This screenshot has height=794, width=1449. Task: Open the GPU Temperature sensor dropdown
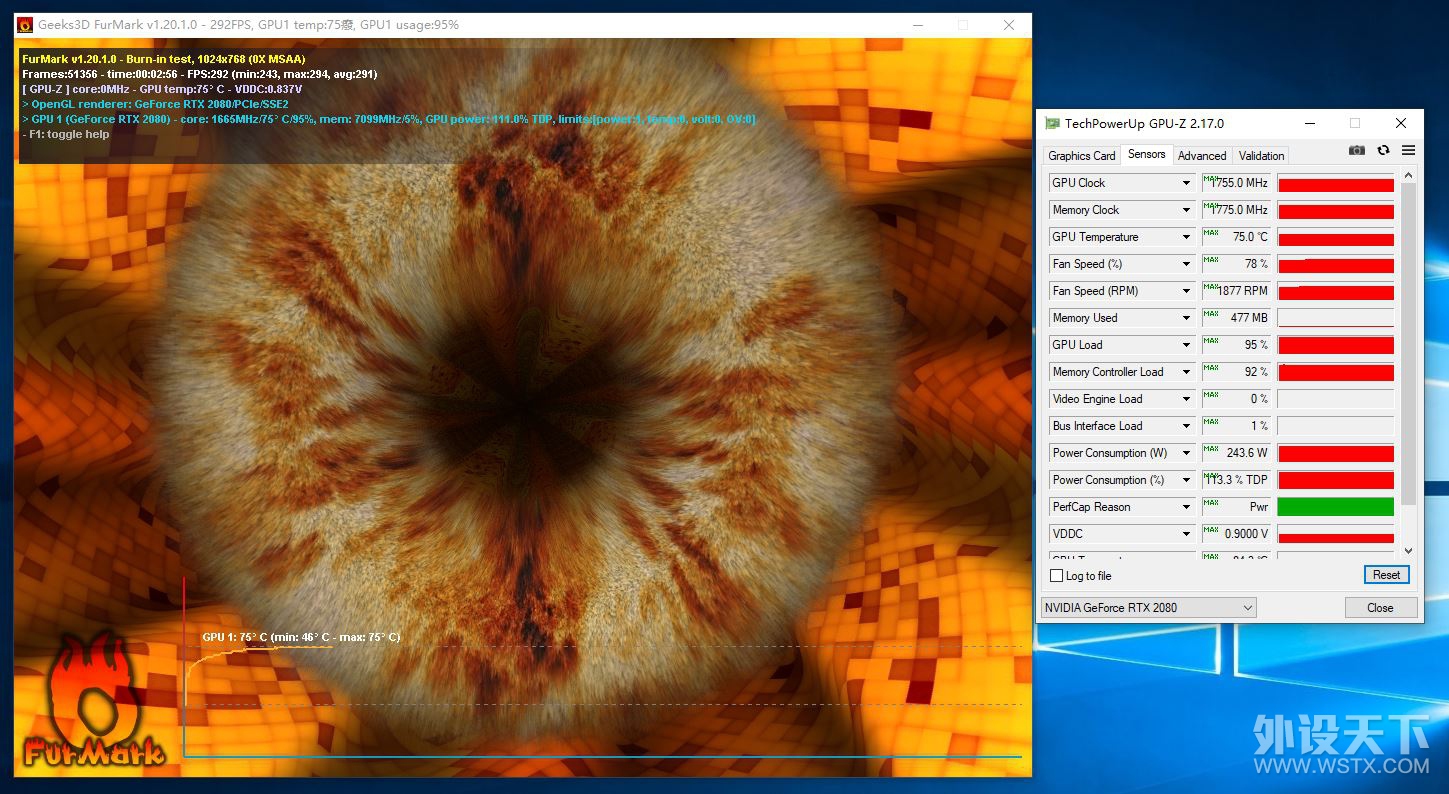tap(1187, 237)
